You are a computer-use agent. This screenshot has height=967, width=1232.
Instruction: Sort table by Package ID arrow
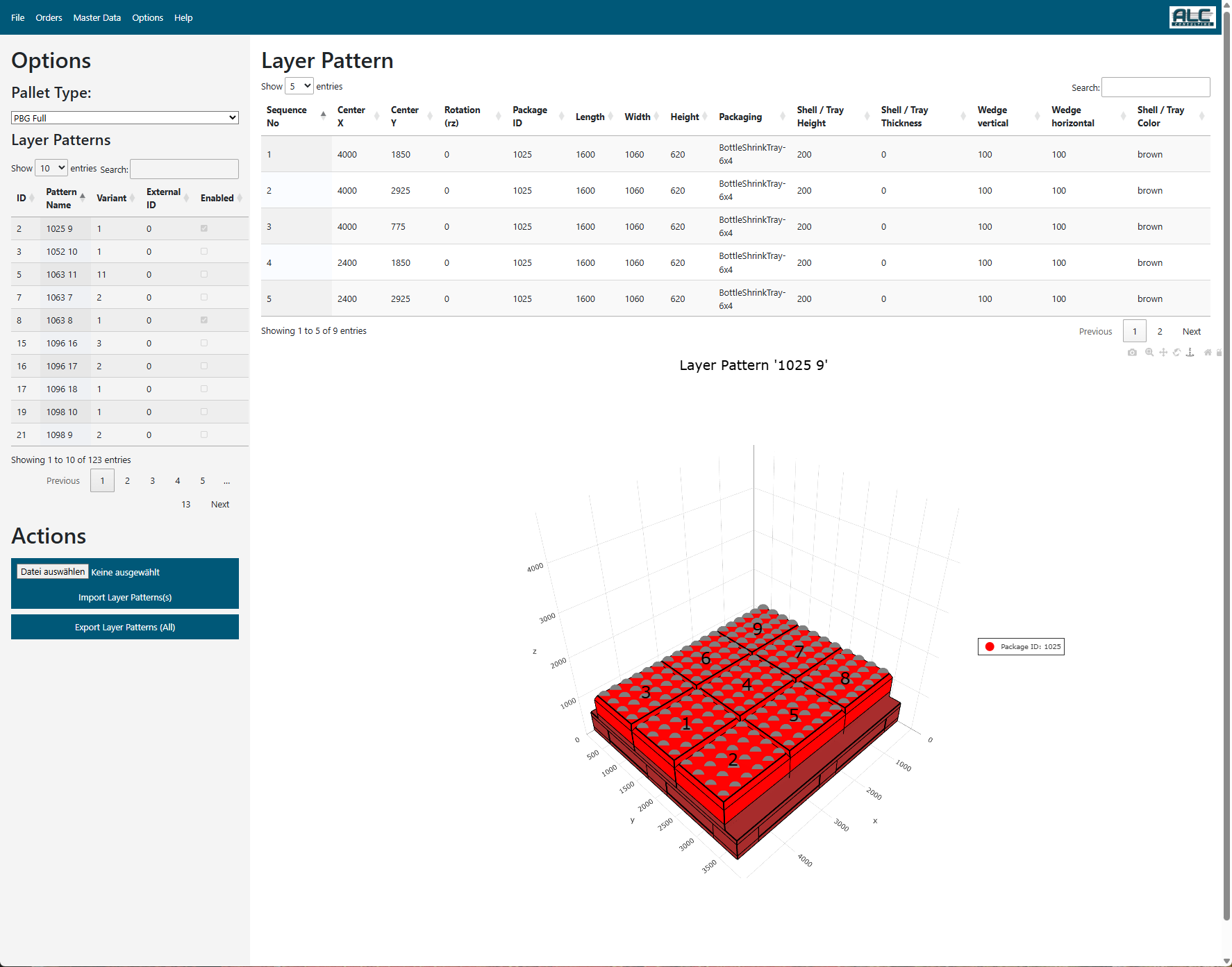tap(561, 117)
